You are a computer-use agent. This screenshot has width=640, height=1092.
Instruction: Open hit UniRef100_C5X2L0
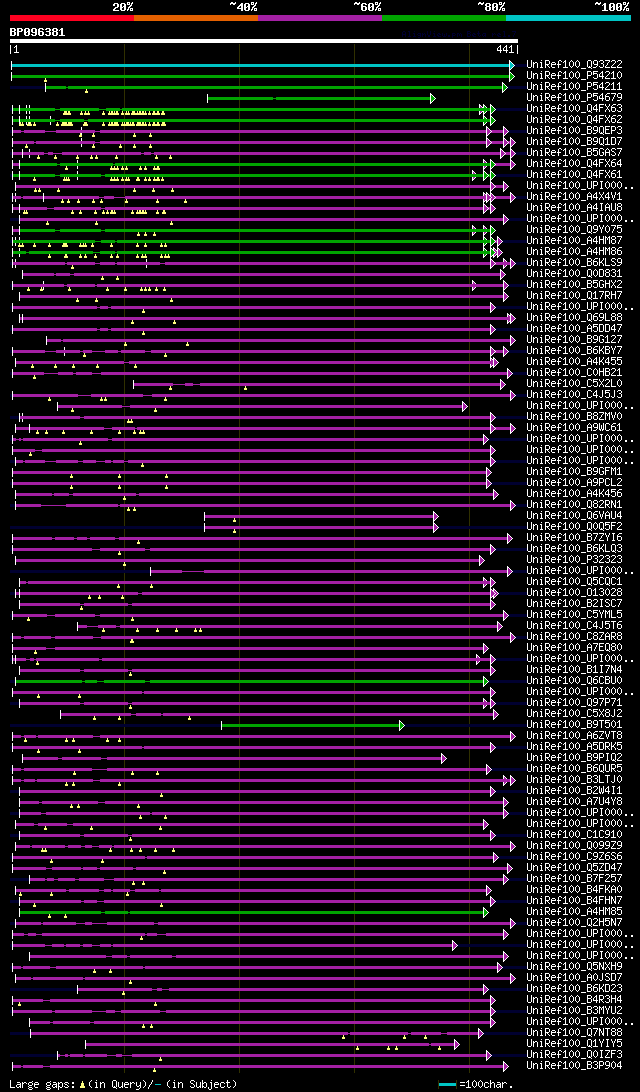(575, 383)
